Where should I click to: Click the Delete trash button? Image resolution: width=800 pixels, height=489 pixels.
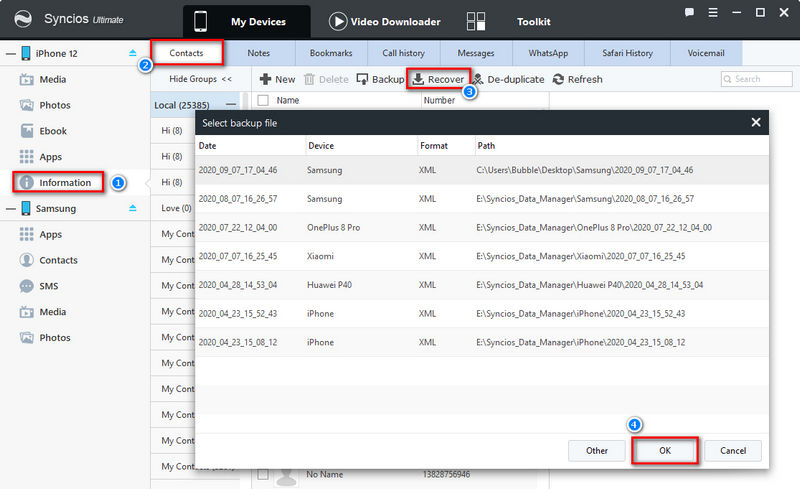click(x=326, y=79)
